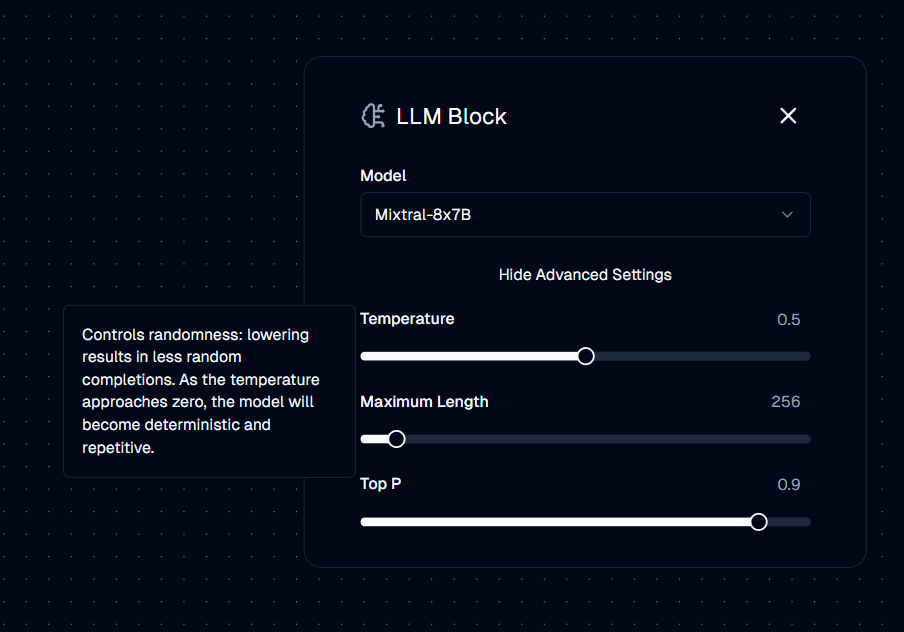Image resolution: width=904 pixels, height=632 pixels.
Task: Click Hide Advanced Settings
Action: click(x=585, y=274)
